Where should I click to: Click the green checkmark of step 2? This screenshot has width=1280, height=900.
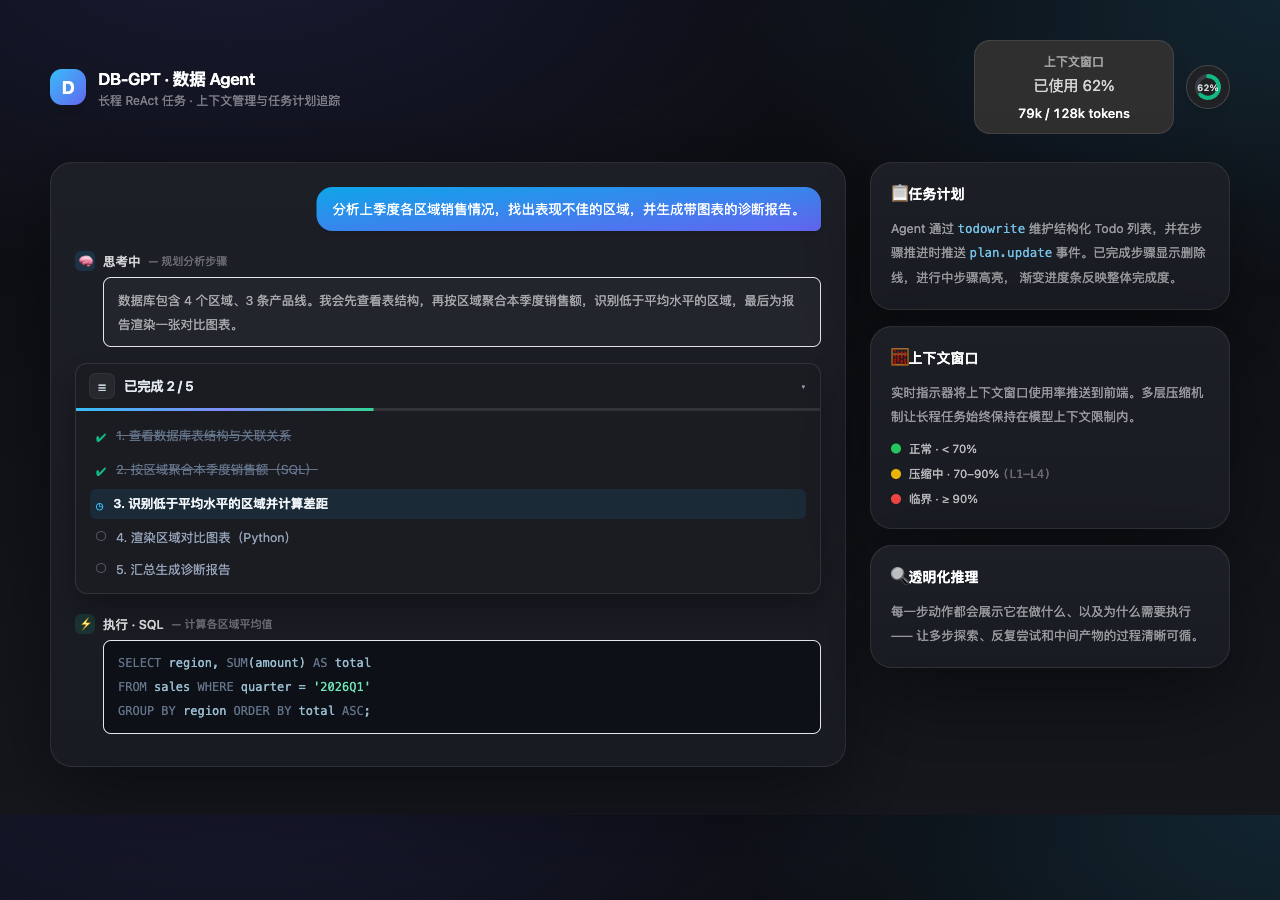tap(101, 470)
